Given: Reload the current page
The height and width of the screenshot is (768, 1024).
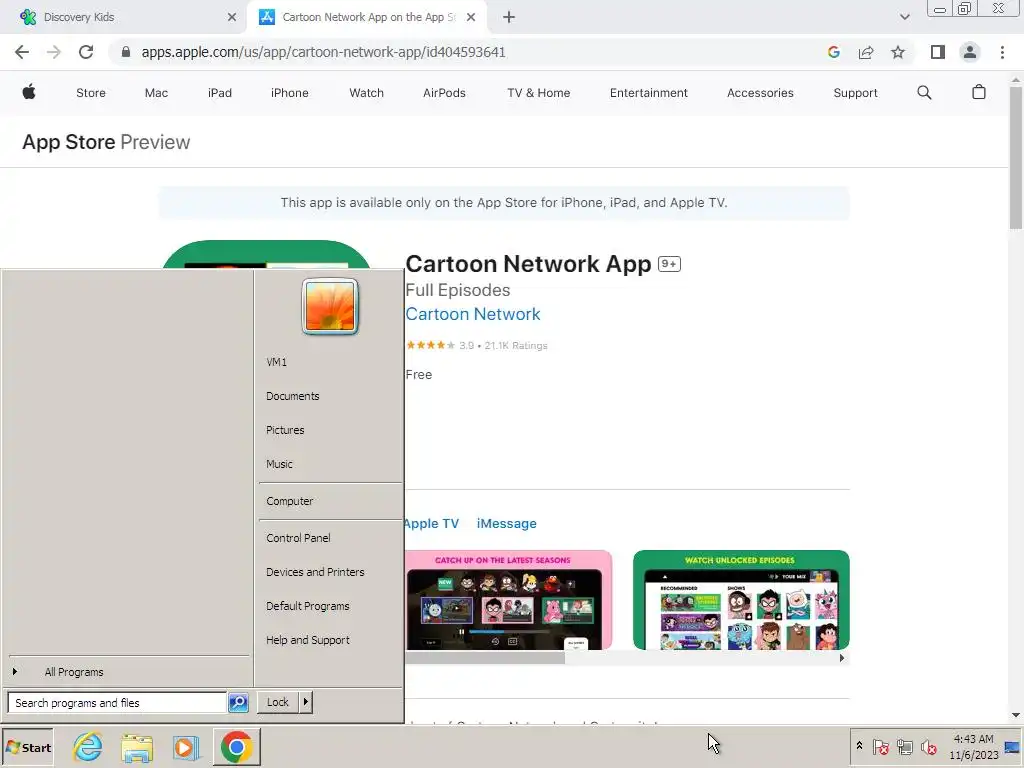Looking at the screenshot, I should pyautogui.click(x=86, y=52).
